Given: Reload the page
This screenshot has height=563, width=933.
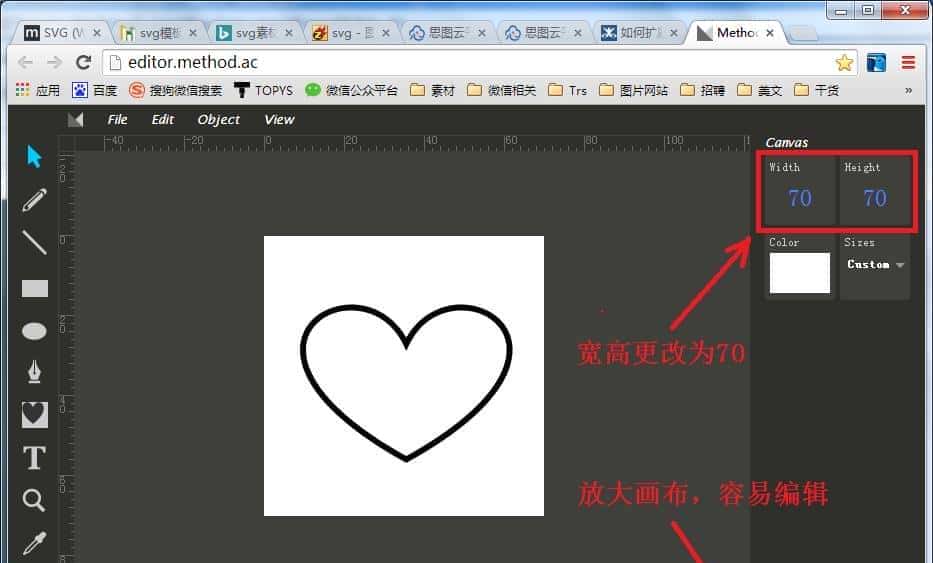Looking at the screenshot, I should (83, 62).
